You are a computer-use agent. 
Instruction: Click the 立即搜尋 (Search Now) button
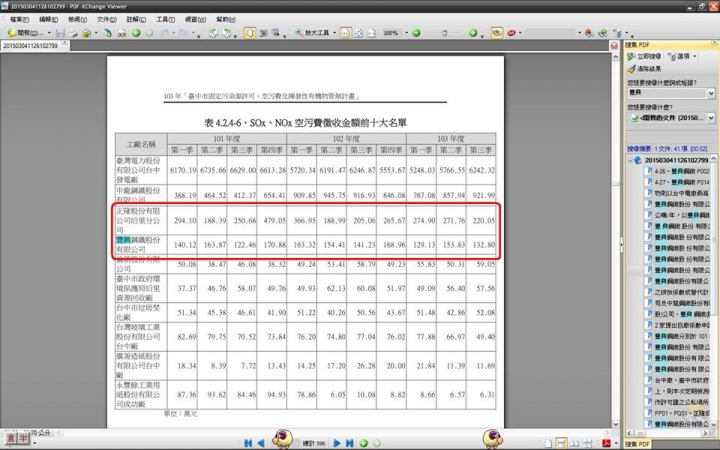[x=644, y=56]
